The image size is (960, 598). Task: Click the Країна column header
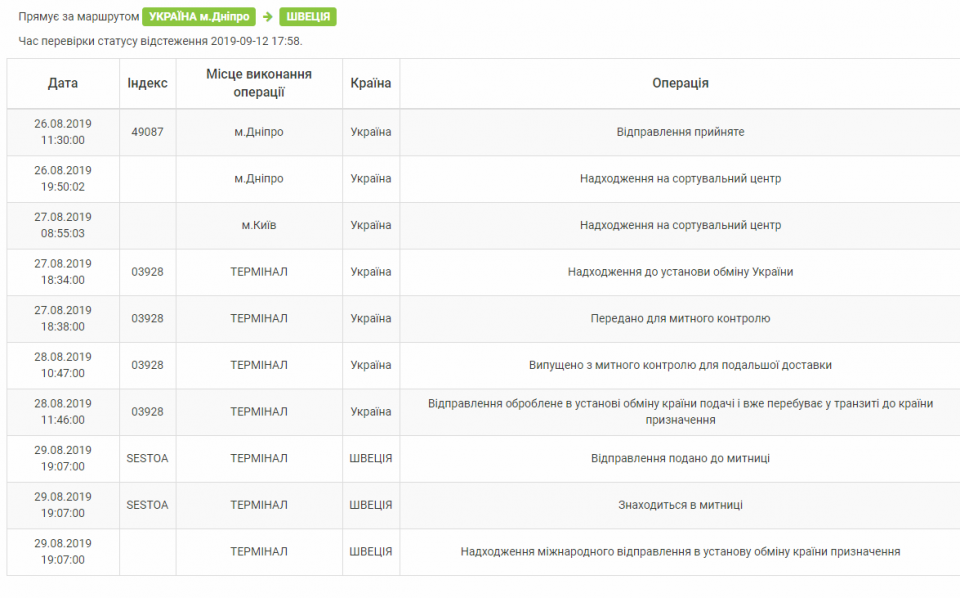click(371, 83)
